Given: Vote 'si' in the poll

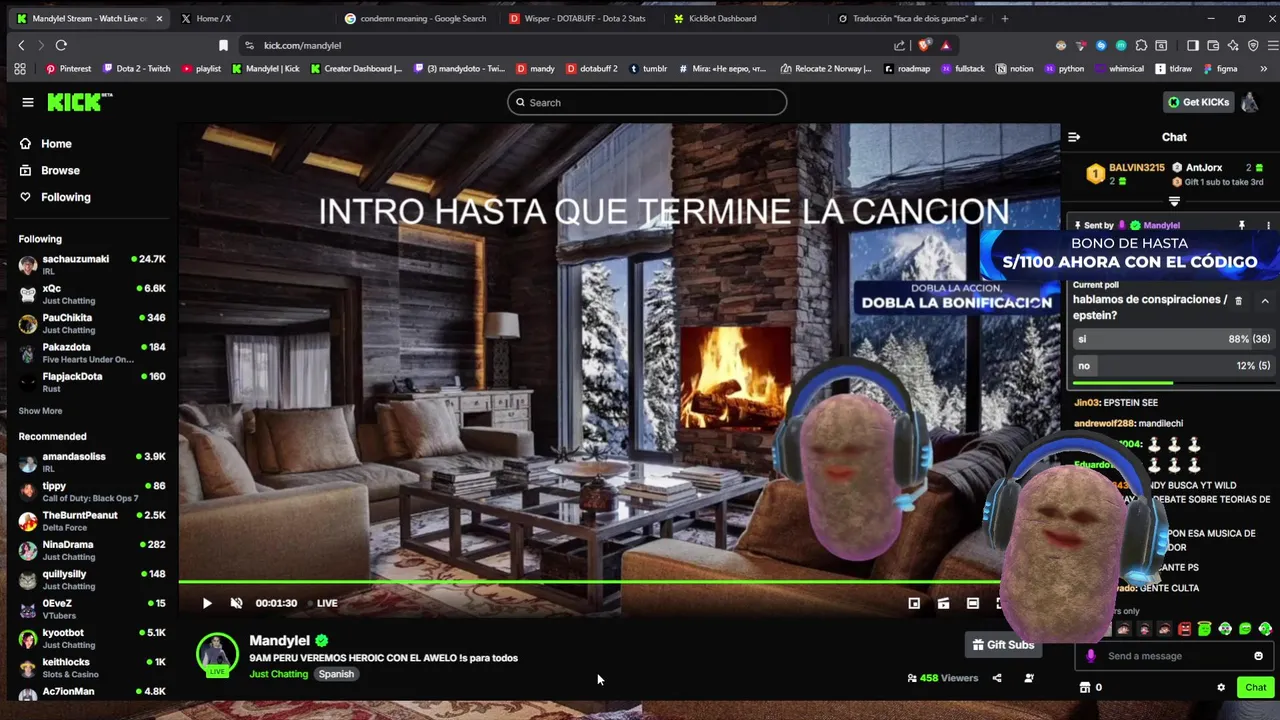Looking at the screenshot, I should [x=1174, y=339].
